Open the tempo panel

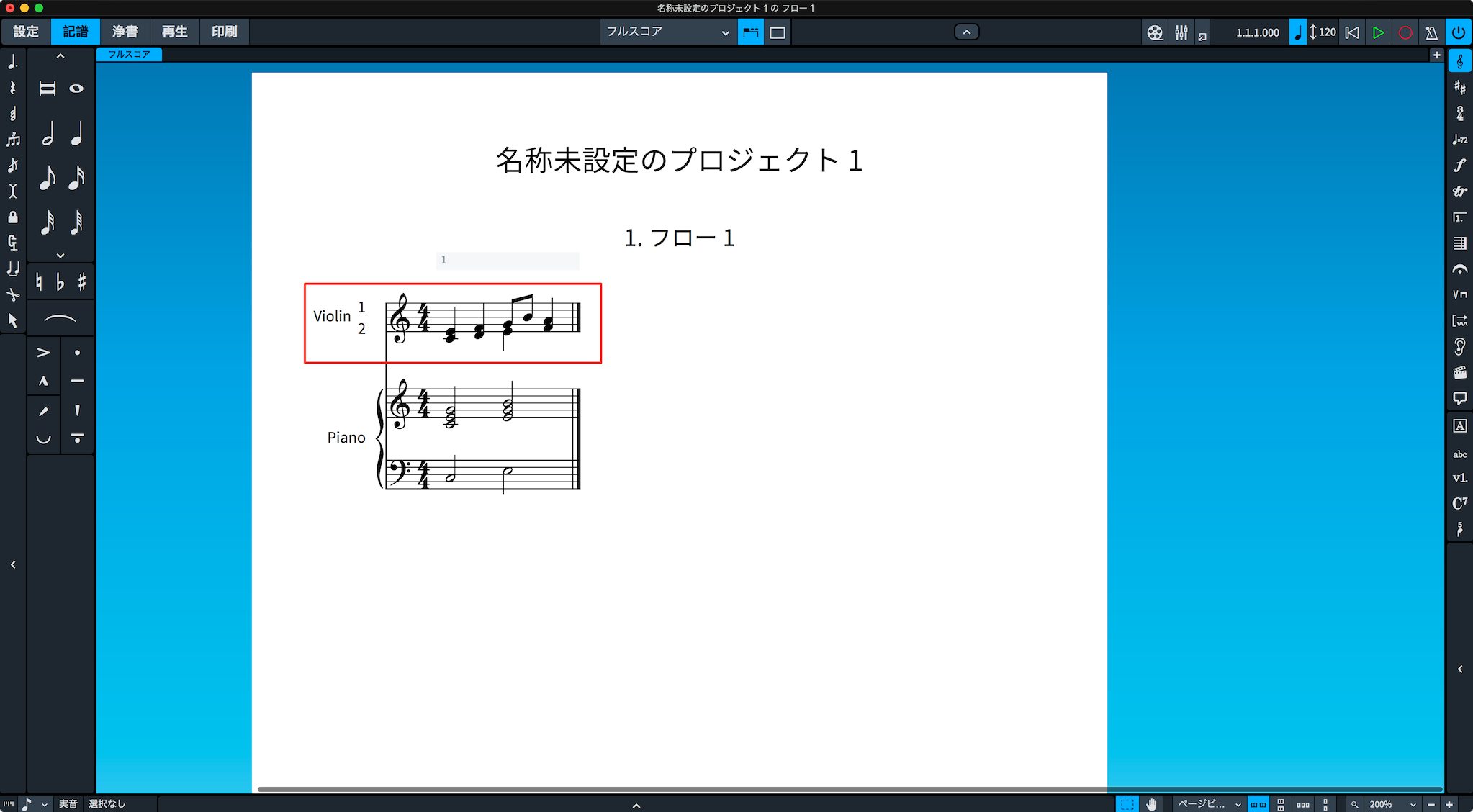point(1459,140)
